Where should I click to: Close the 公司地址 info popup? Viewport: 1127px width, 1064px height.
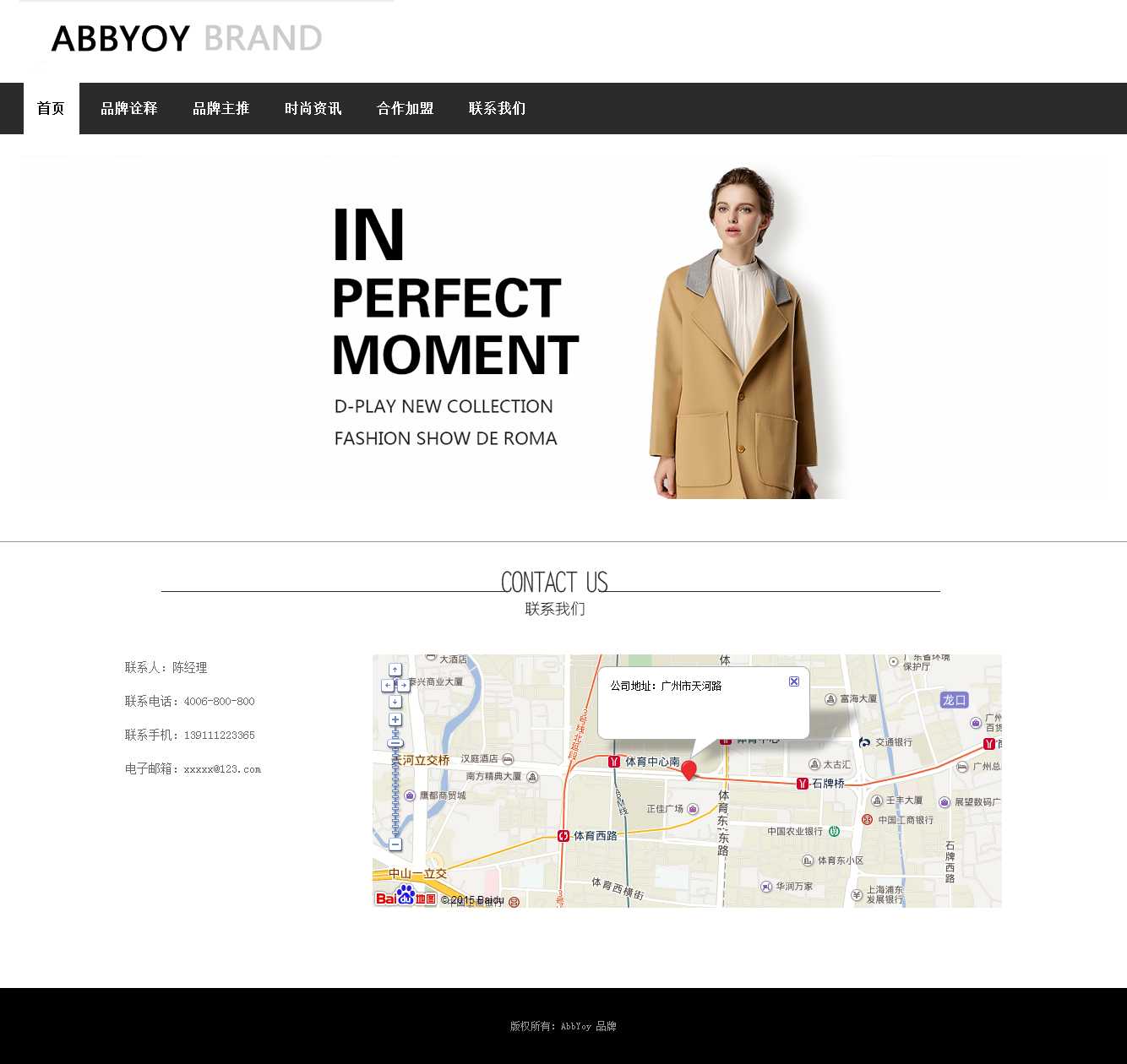tap(794, 681)
